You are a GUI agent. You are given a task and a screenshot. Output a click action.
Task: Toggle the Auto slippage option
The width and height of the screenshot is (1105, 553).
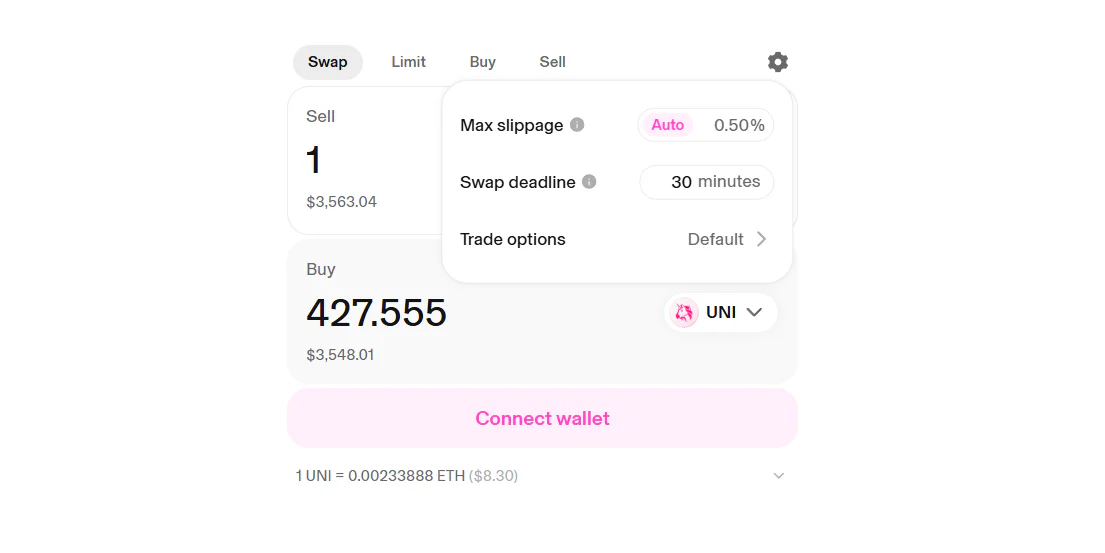[667, 125]
